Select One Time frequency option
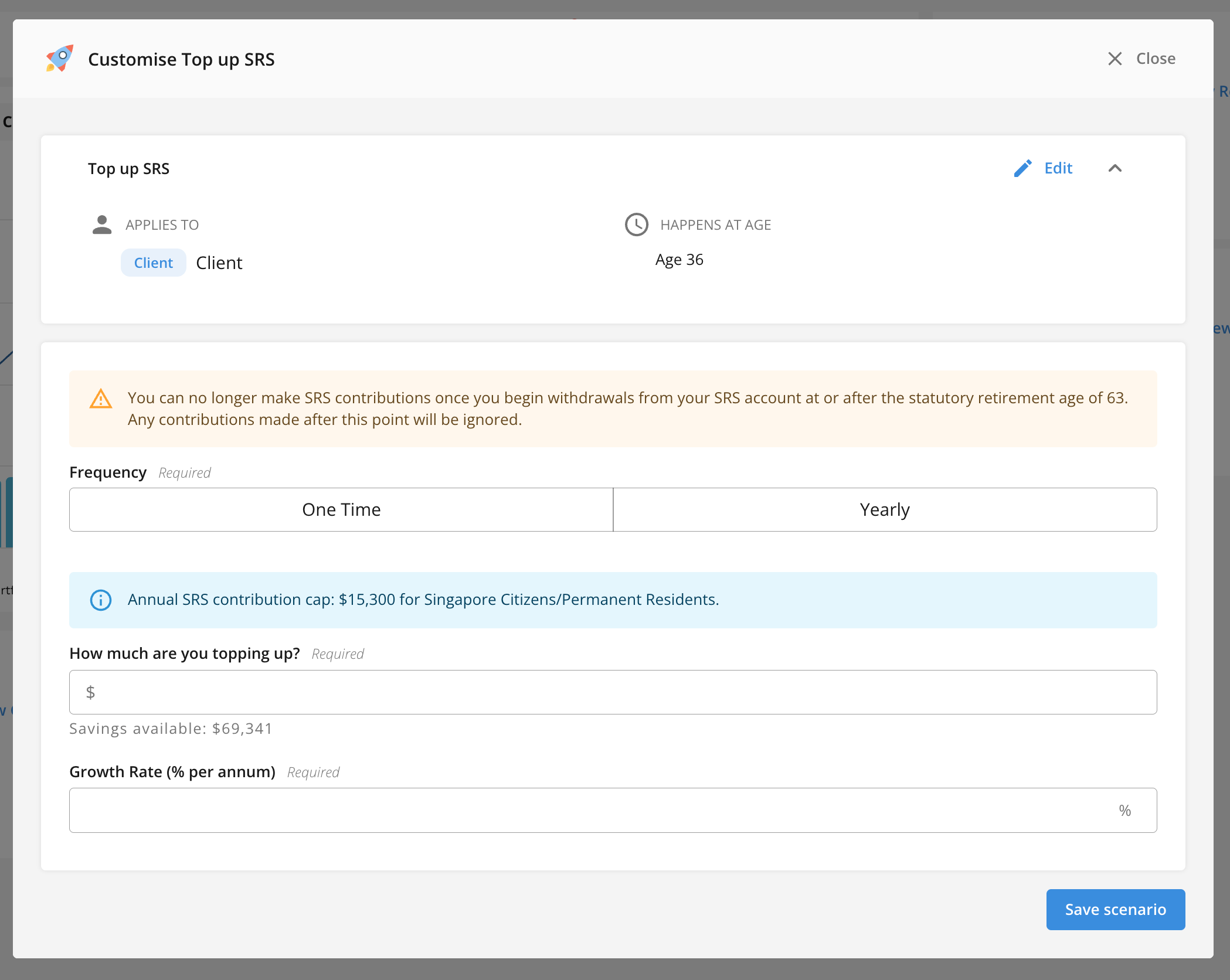 (x=341, y=509)
